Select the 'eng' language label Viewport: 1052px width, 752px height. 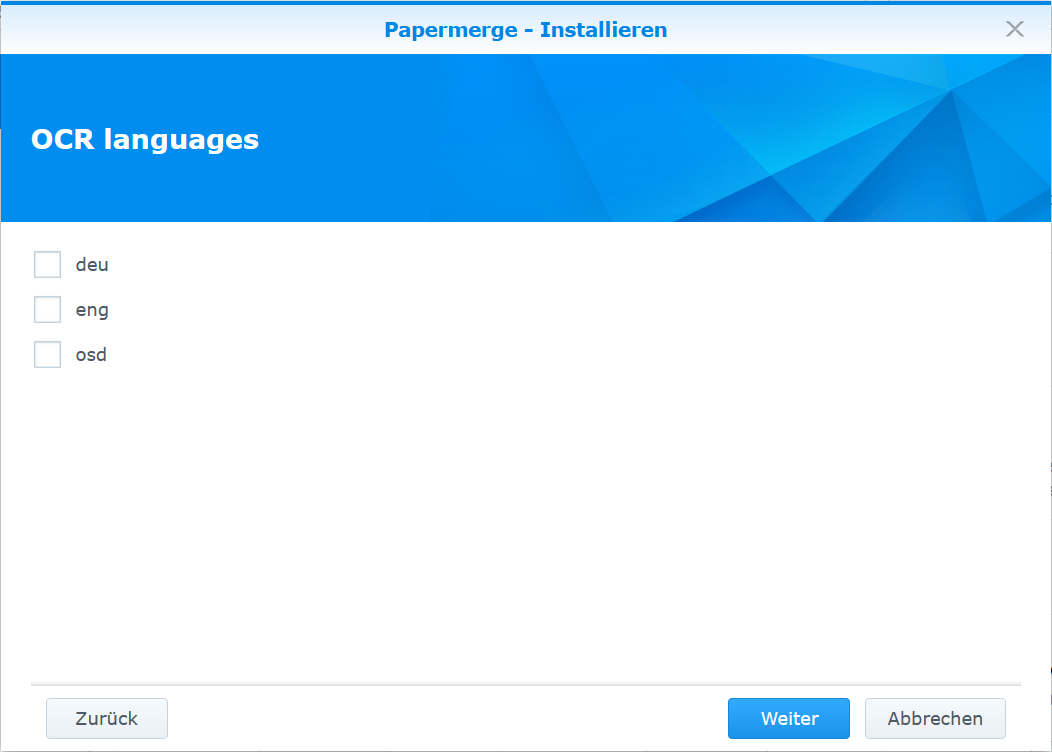coord(92,310)
